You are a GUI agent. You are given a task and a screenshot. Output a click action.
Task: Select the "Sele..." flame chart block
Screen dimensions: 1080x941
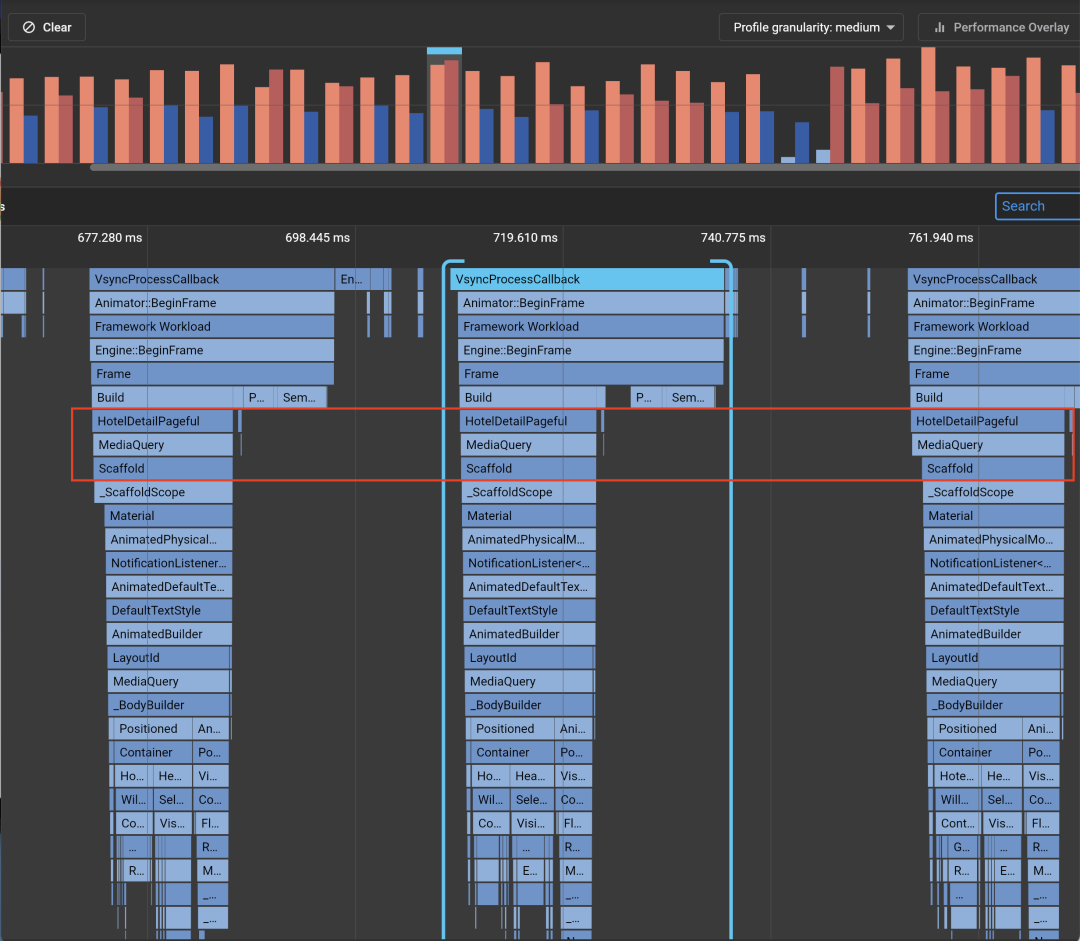[529, 800]
